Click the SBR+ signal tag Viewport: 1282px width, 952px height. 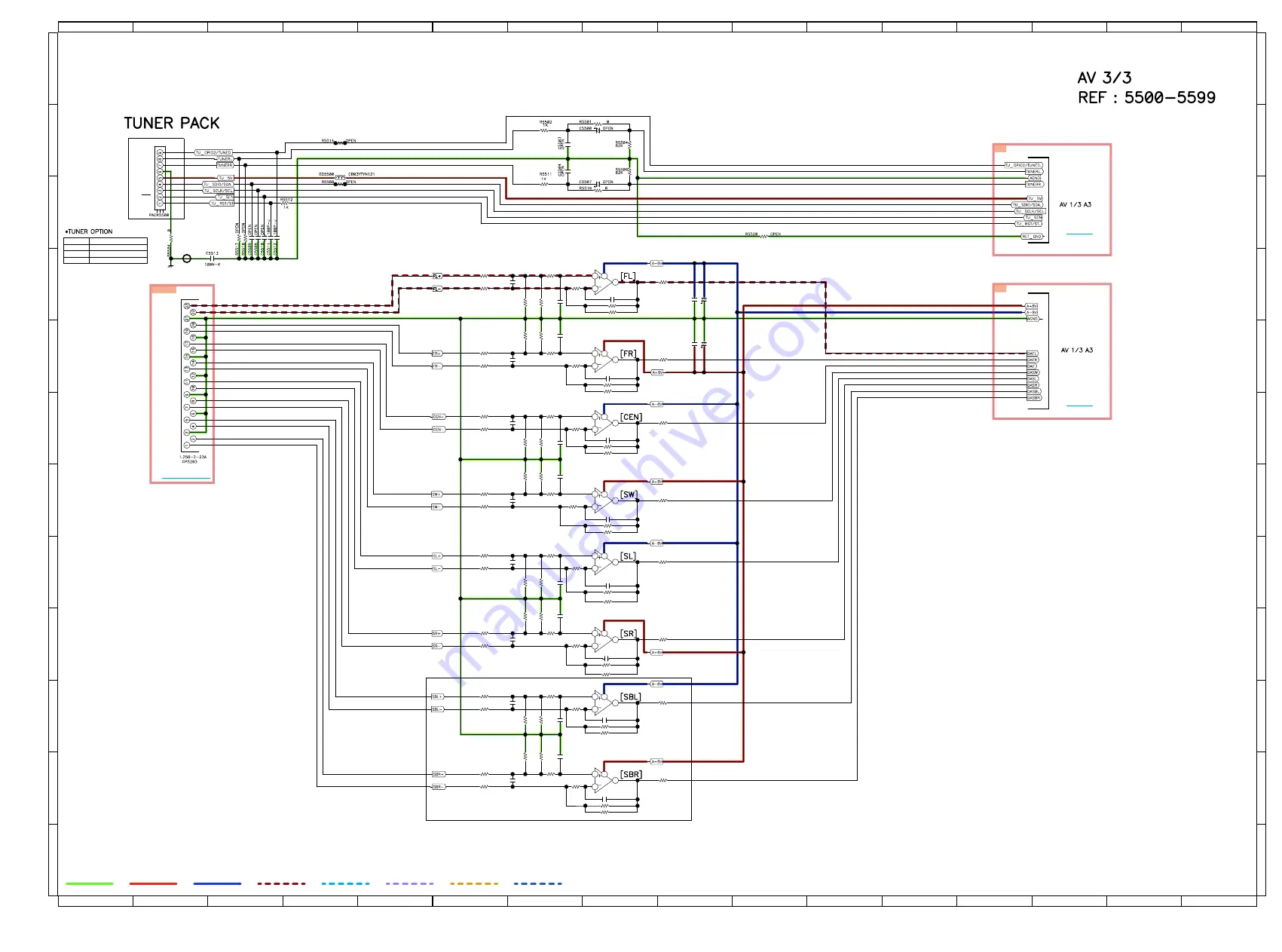coord(438,775)
